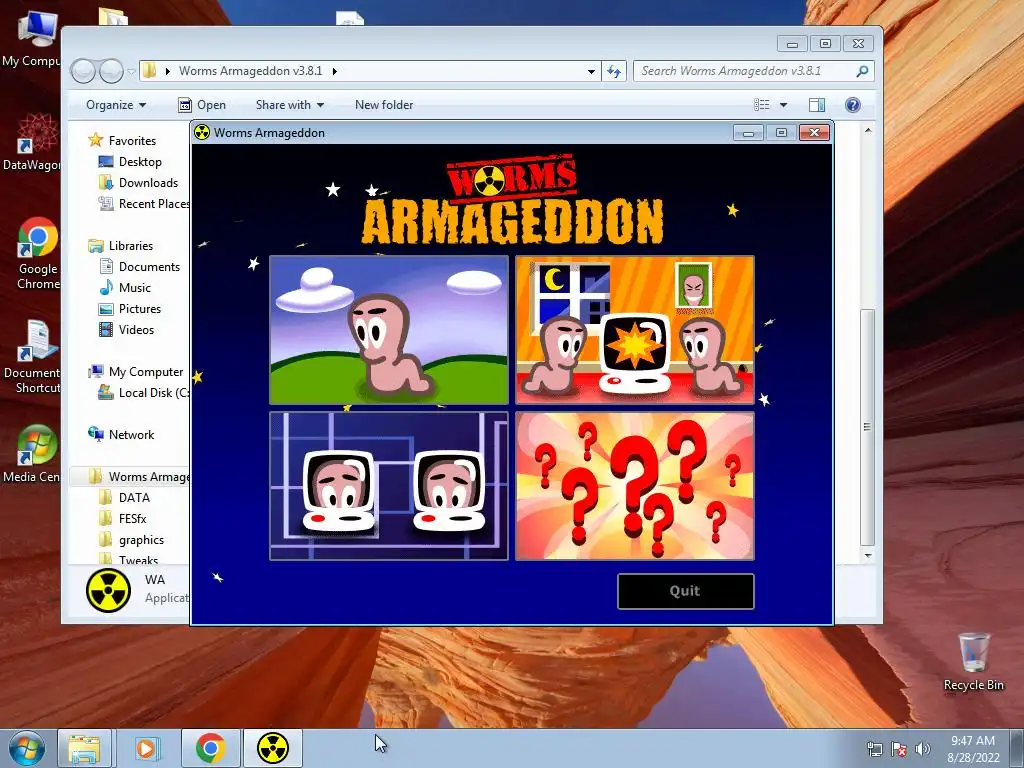This screenshot has width=1024, height=768.
Task: Select Media Center desktop icon
Action: coord(33,454)
